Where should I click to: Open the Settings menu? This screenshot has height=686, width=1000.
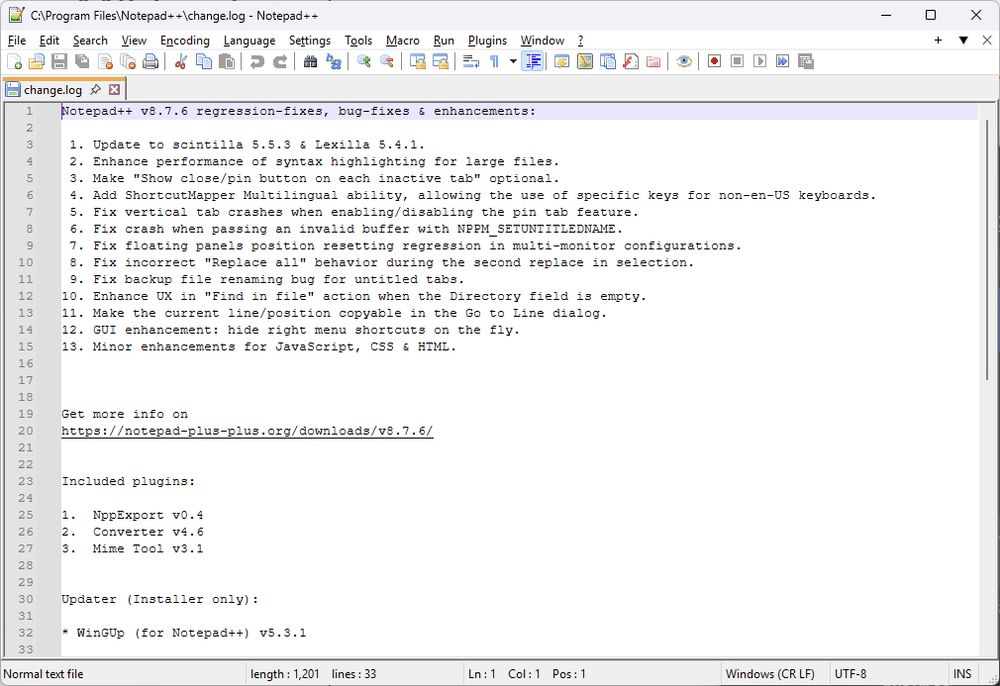tap(309, 40)
